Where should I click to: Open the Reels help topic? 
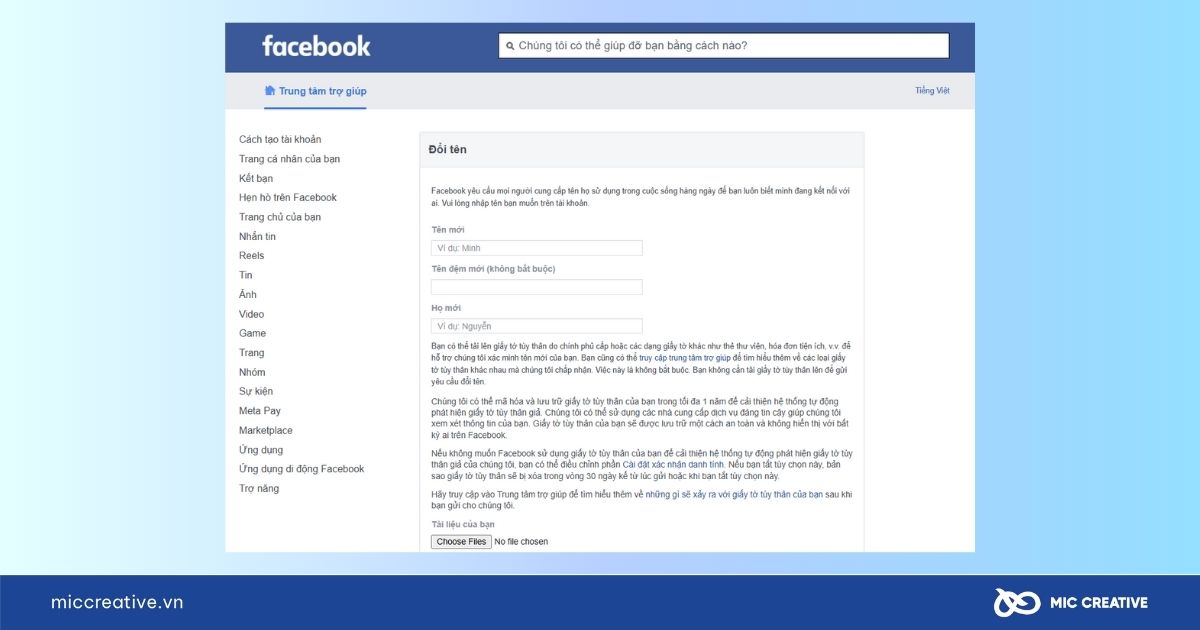pos(252,255)
